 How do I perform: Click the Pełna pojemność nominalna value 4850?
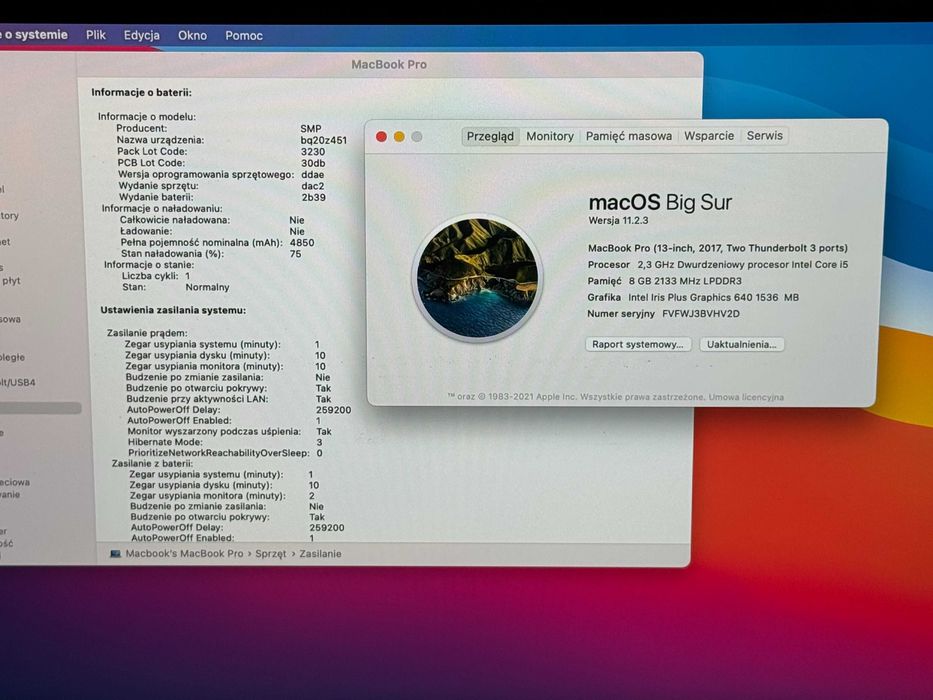302,243
